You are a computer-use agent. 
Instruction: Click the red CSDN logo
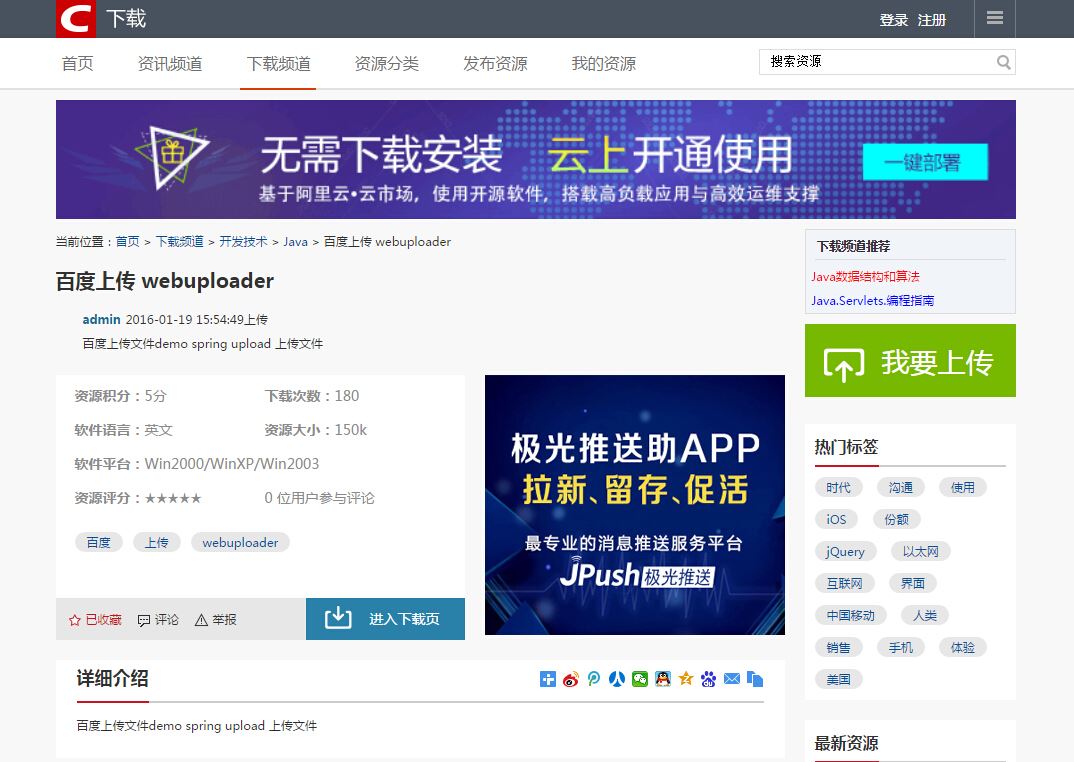(75, 19)
